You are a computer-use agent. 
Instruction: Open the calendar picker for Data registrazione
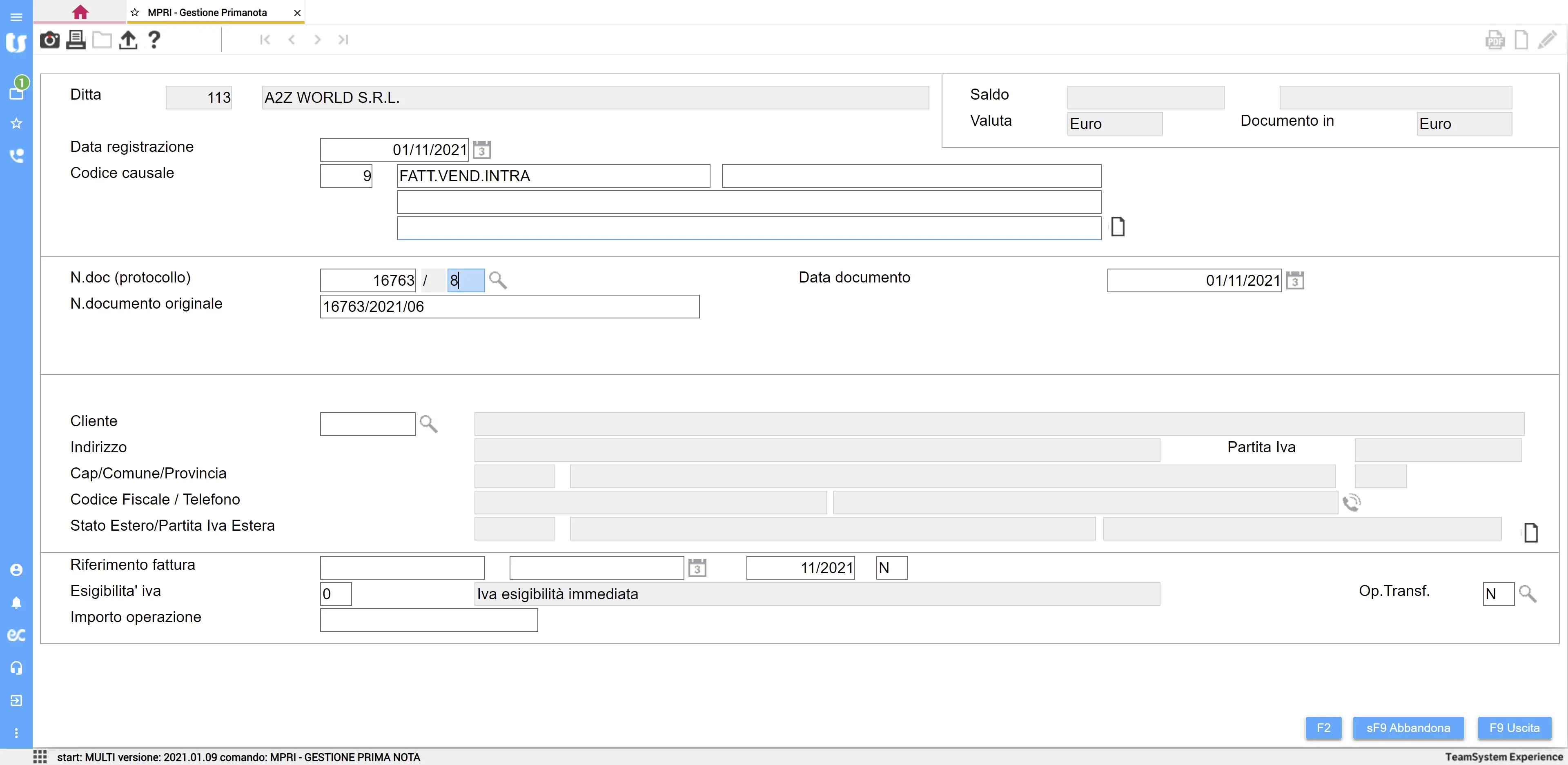point(481,150)
